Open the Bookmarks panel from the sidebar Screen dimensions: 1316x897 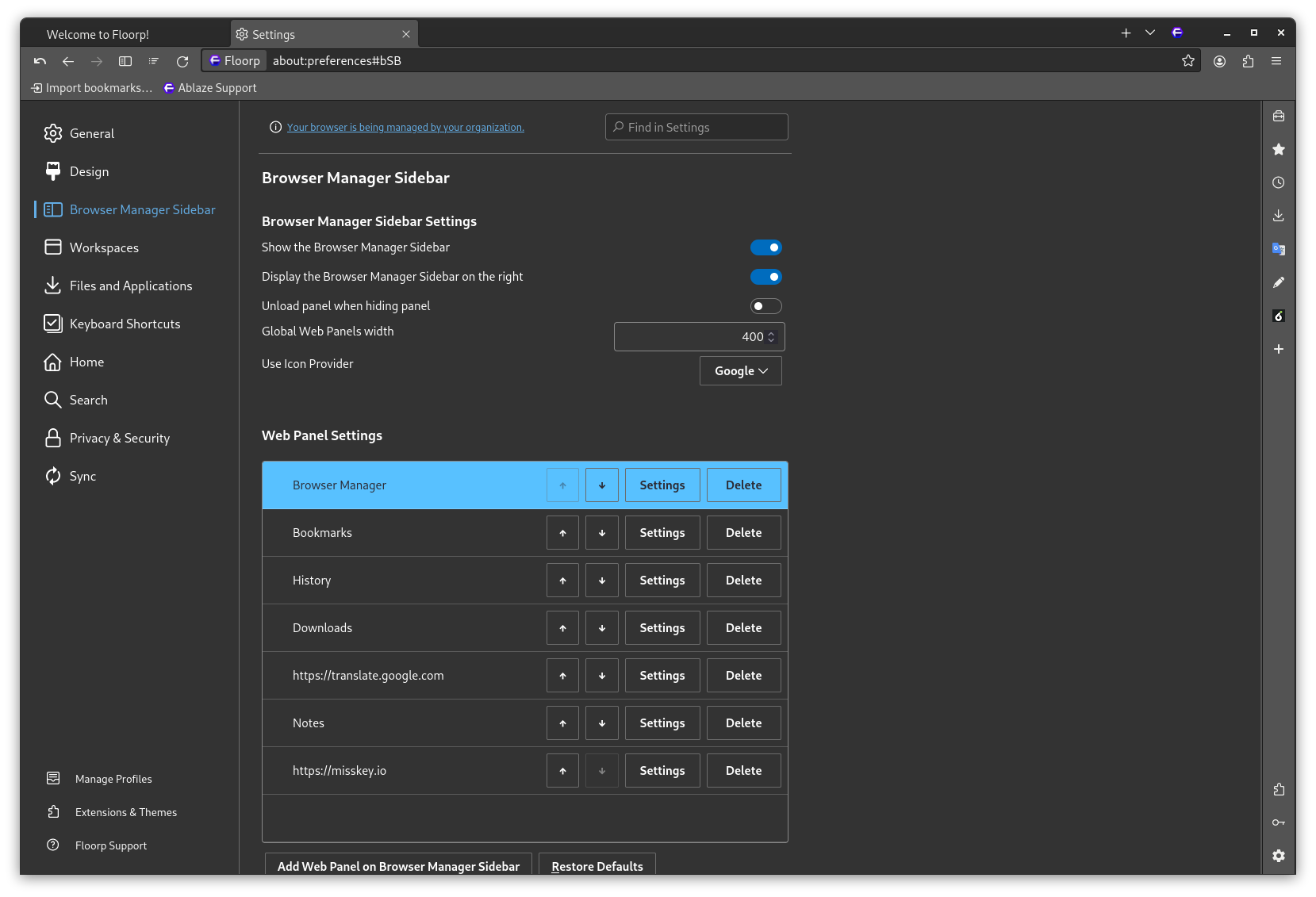click(x=1279, y=149)
